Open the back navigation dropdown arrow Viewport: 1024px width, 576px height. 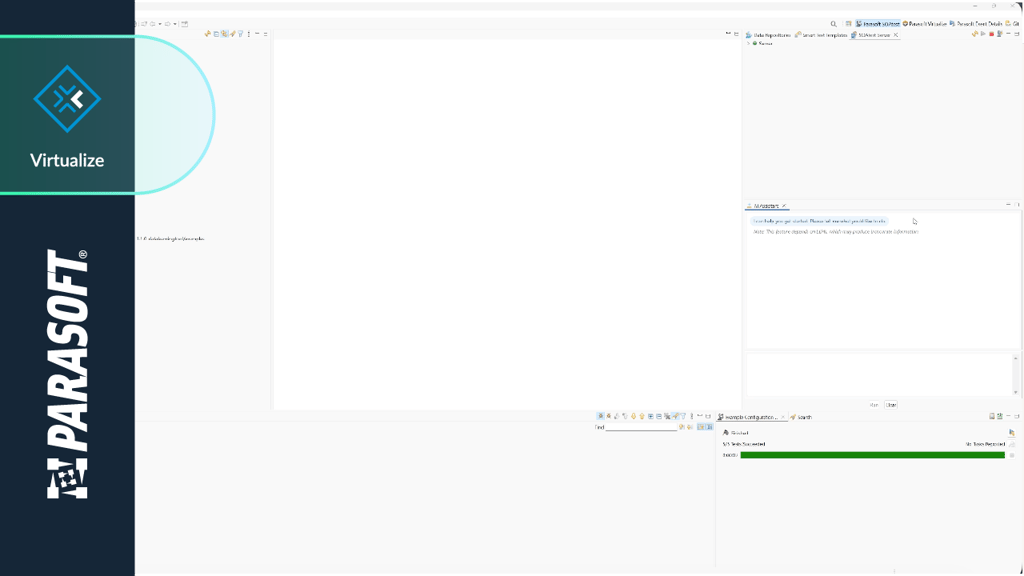[x=160, y=24]
